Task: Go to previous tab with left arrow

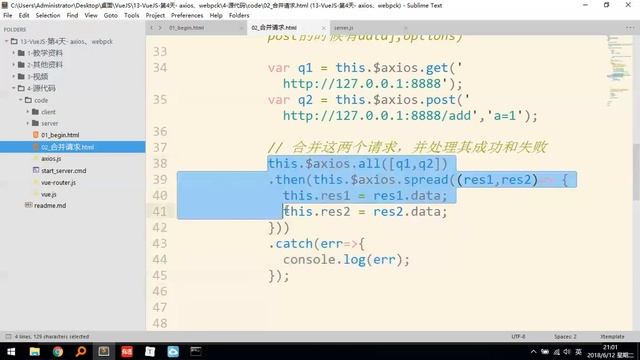Action: tap(151, 28)
